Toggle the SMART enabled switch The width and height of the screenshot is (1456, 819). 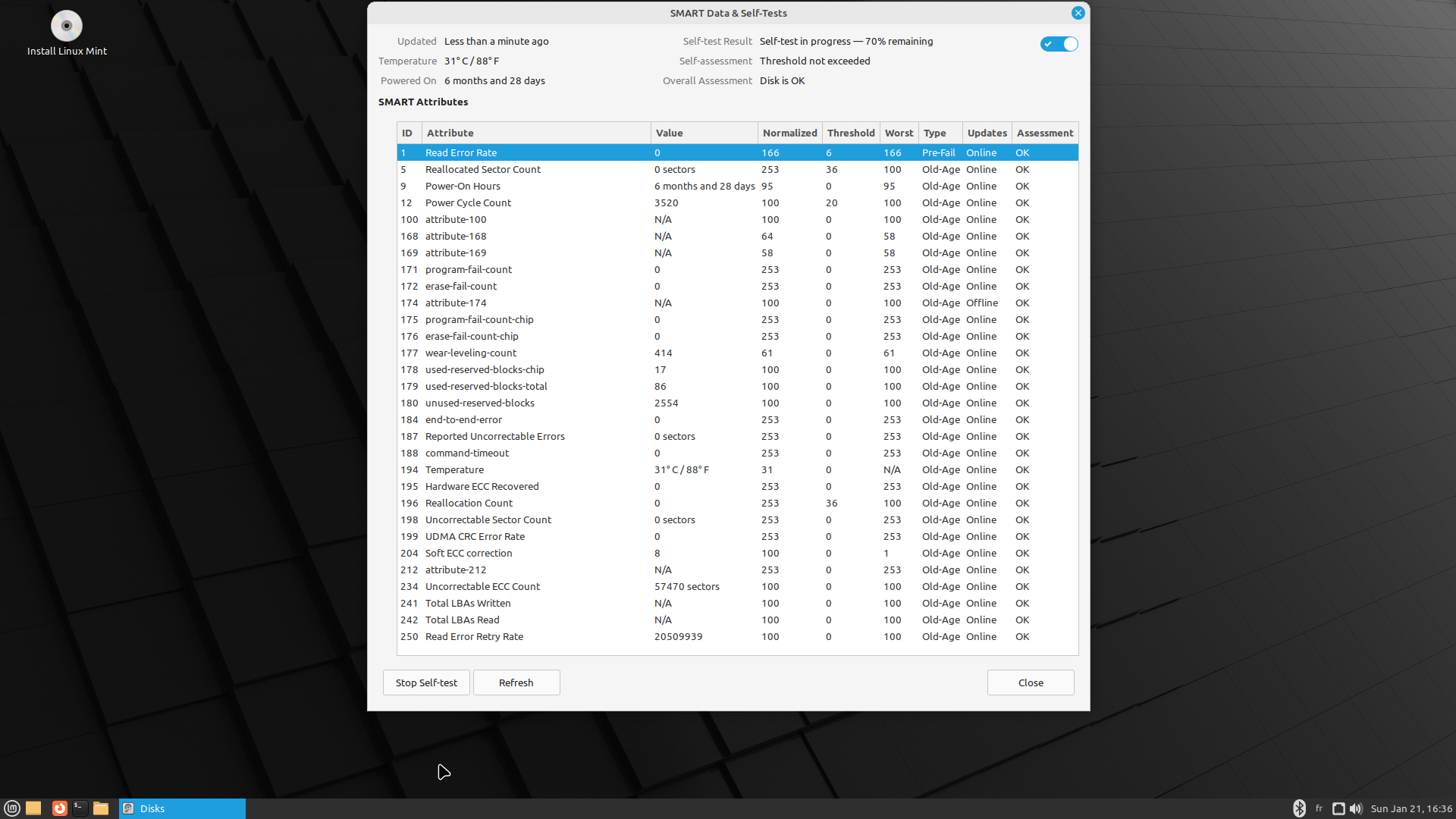coord(1059,44)
